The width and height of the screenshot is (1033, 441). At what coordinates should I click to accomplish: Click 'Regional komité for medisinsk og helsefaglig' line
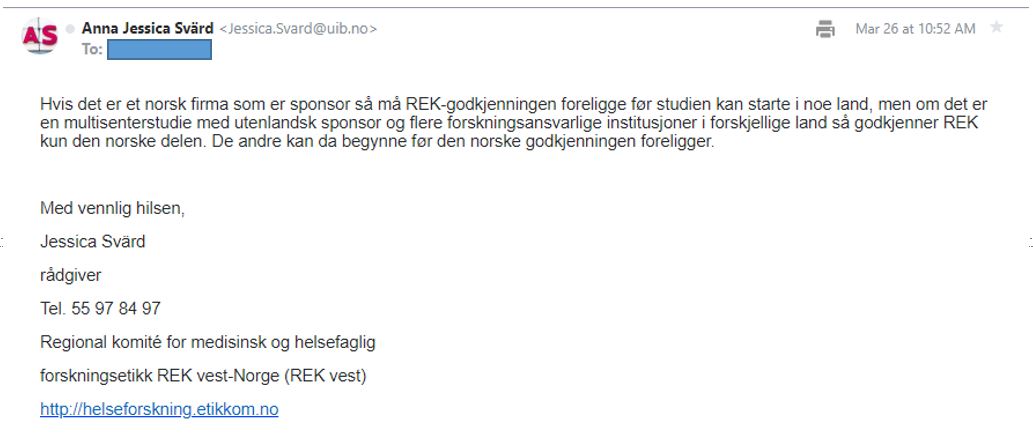coord(208,343)
